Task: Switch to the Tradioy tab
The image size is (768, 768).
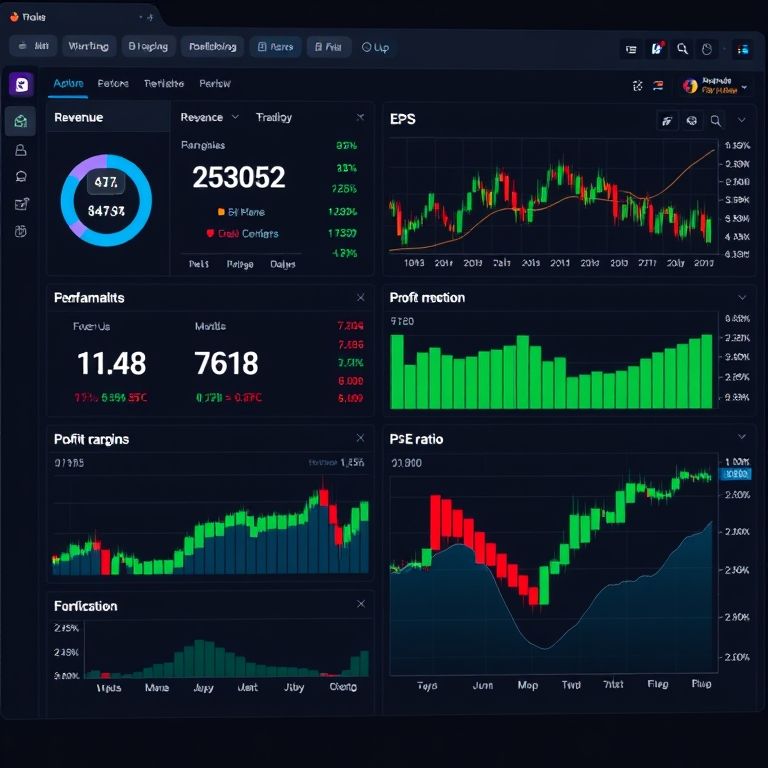Action: 273,117
